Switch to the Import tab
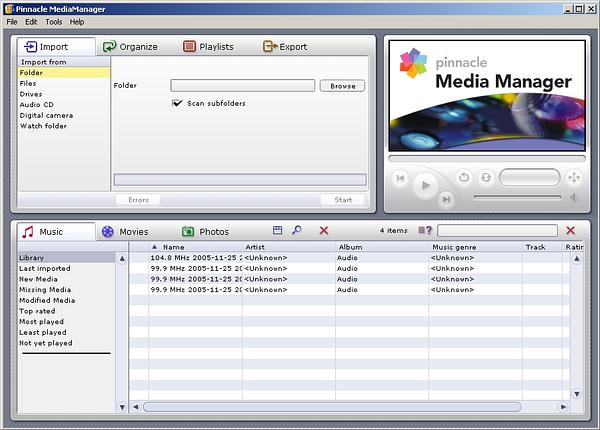600x430 pixels. pyautogui.click(x=56, y=47)
